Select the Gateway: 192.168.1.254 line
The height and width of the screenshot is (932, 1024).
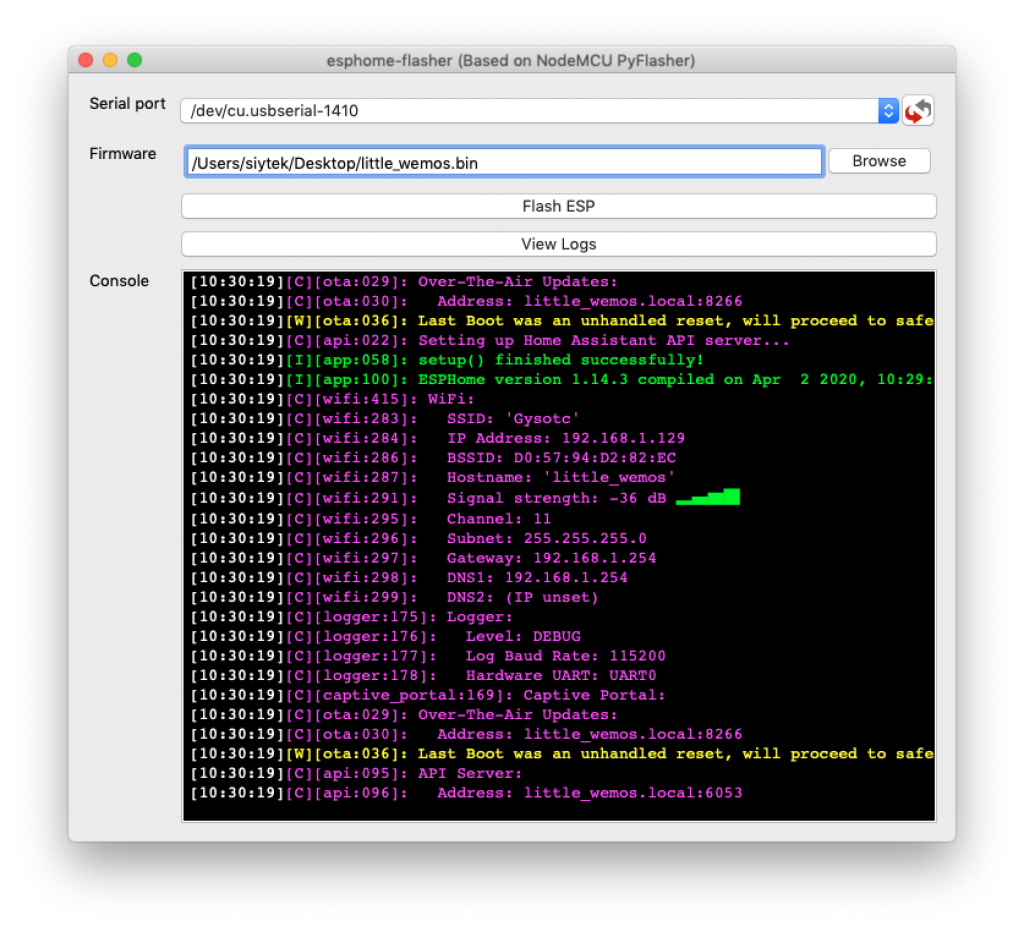tap(423, 558)
